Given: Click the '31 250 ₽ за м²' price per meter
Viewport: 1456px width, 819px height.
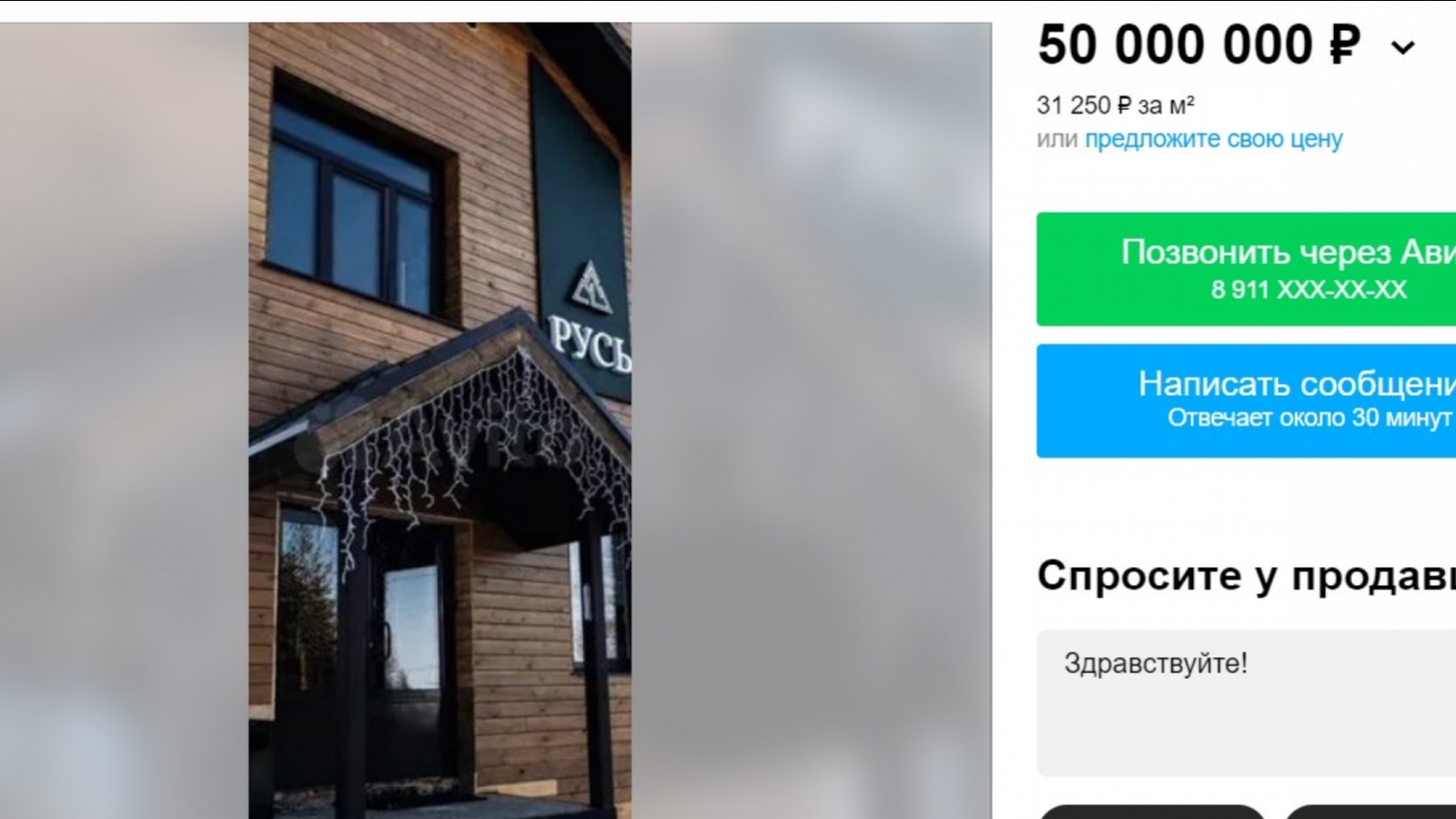Looking at the screenshot, I should tap(1115, 106).
